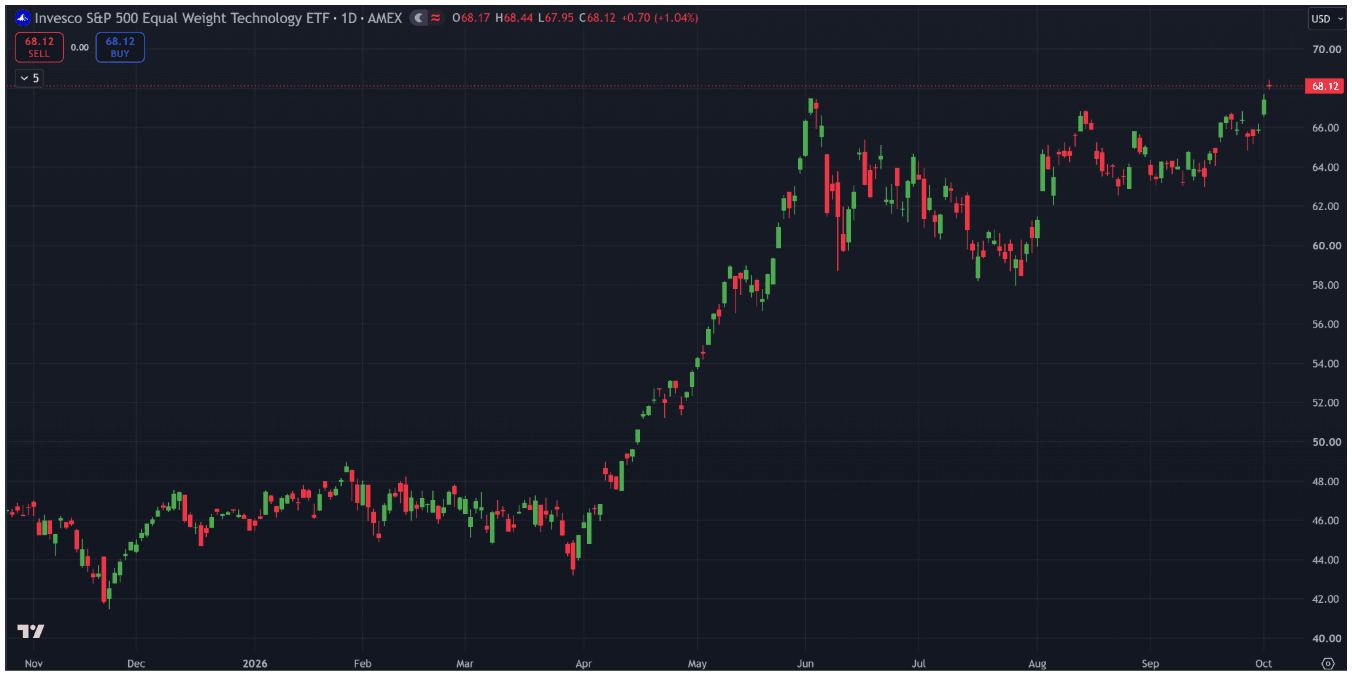This screenshot has width=1352, height=676.
Task: Click the 54.00 price scale label
Action: [1326, 363]
